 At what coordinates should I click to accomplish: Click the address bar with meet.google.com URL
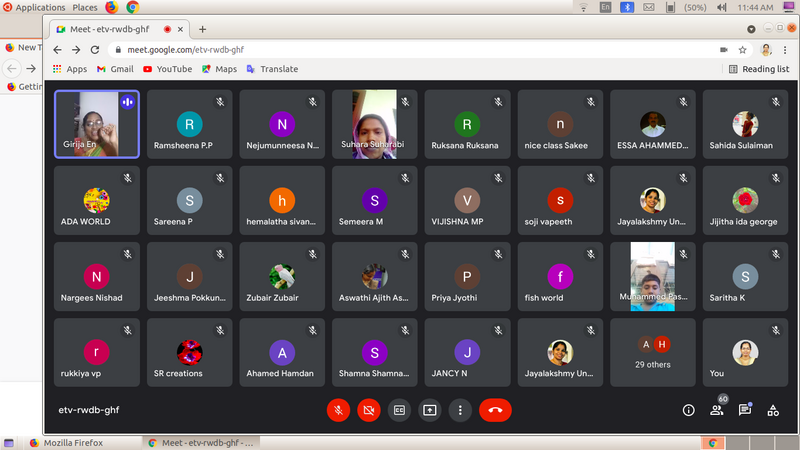[x=400, y=49]
